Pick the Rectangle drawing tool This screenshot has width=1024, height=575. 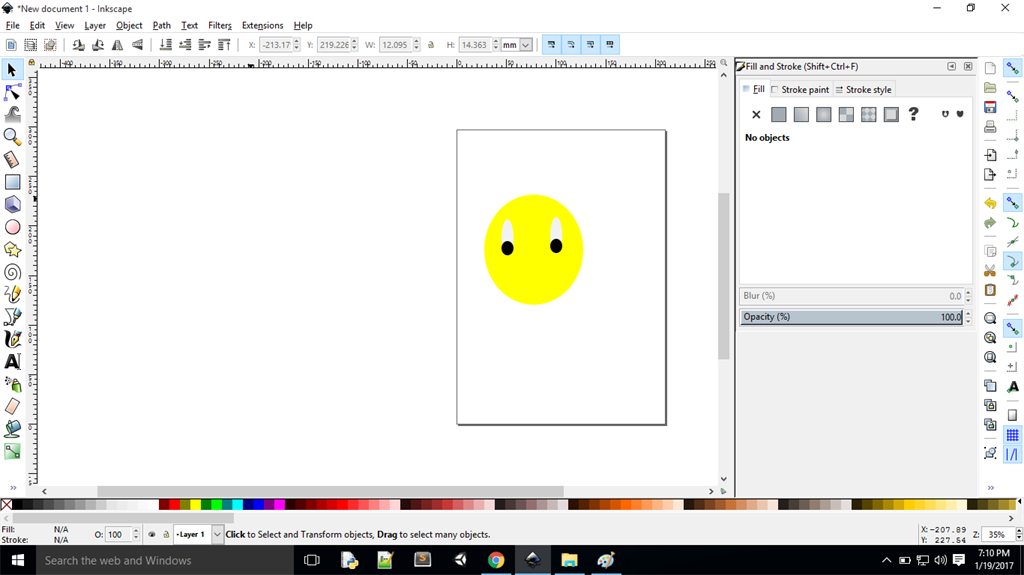pyautogui.click(x=12, y=182)
